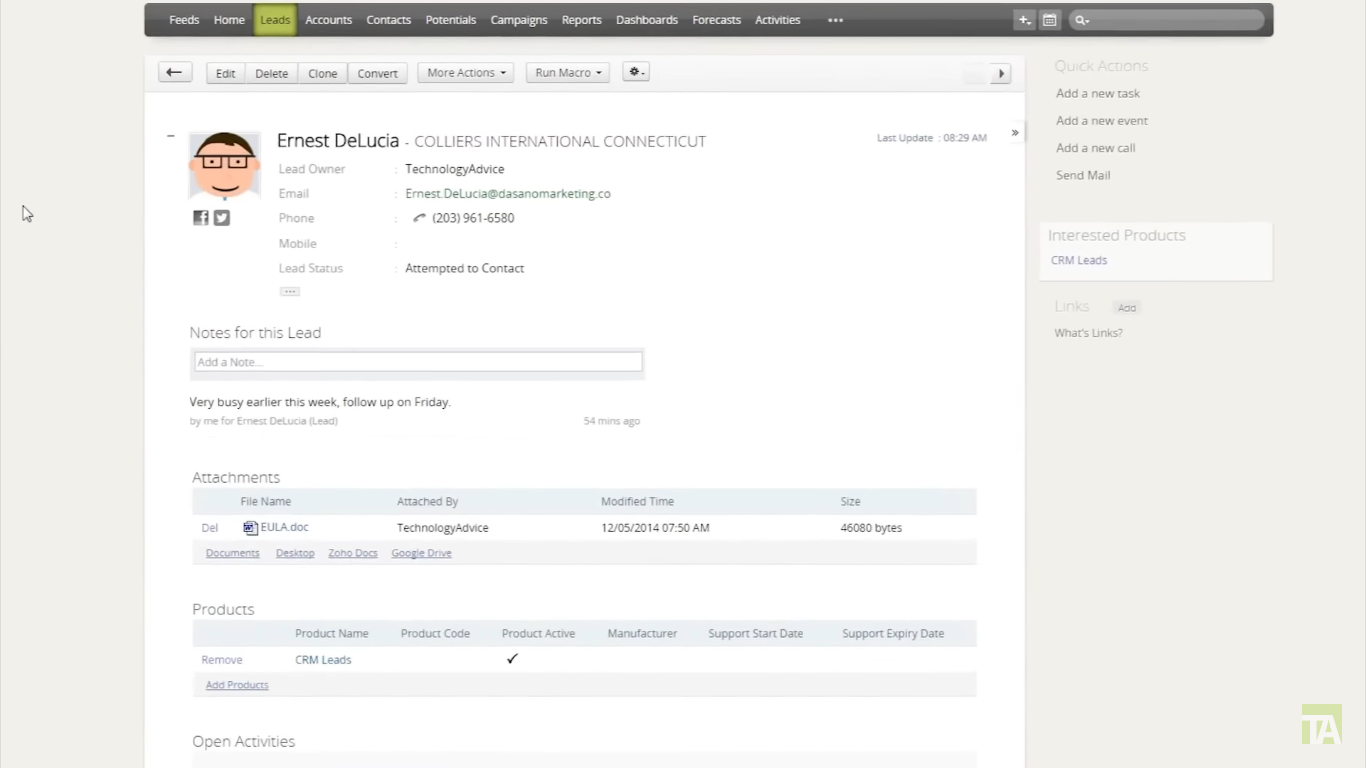Screen dimensions: 1366x768
Task: Click the quick-create plus icon
Action: point(1024,20)
